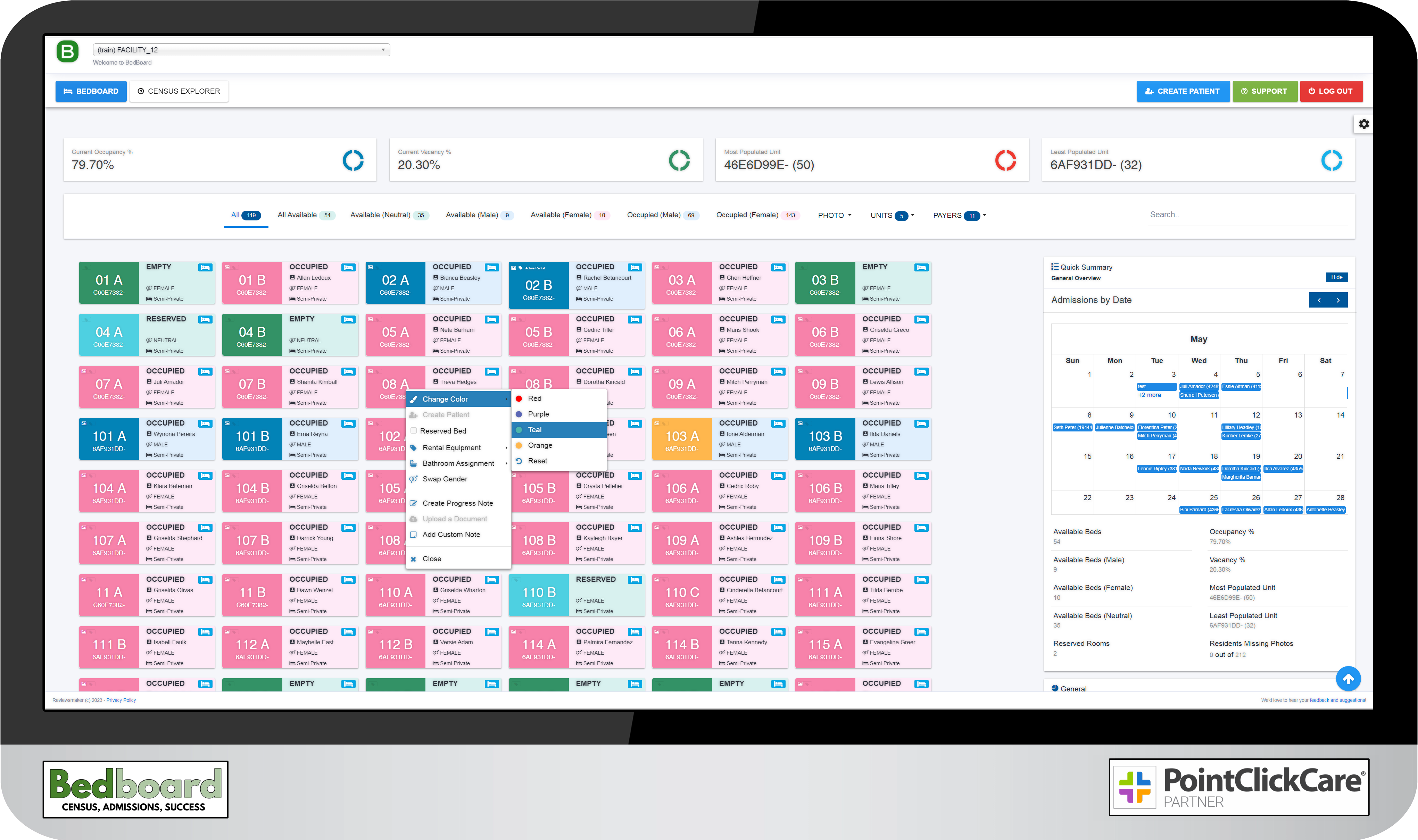Screen dimensions: 1418x840
Task: Go to previous month in calendar
Action: (1319, 300)
